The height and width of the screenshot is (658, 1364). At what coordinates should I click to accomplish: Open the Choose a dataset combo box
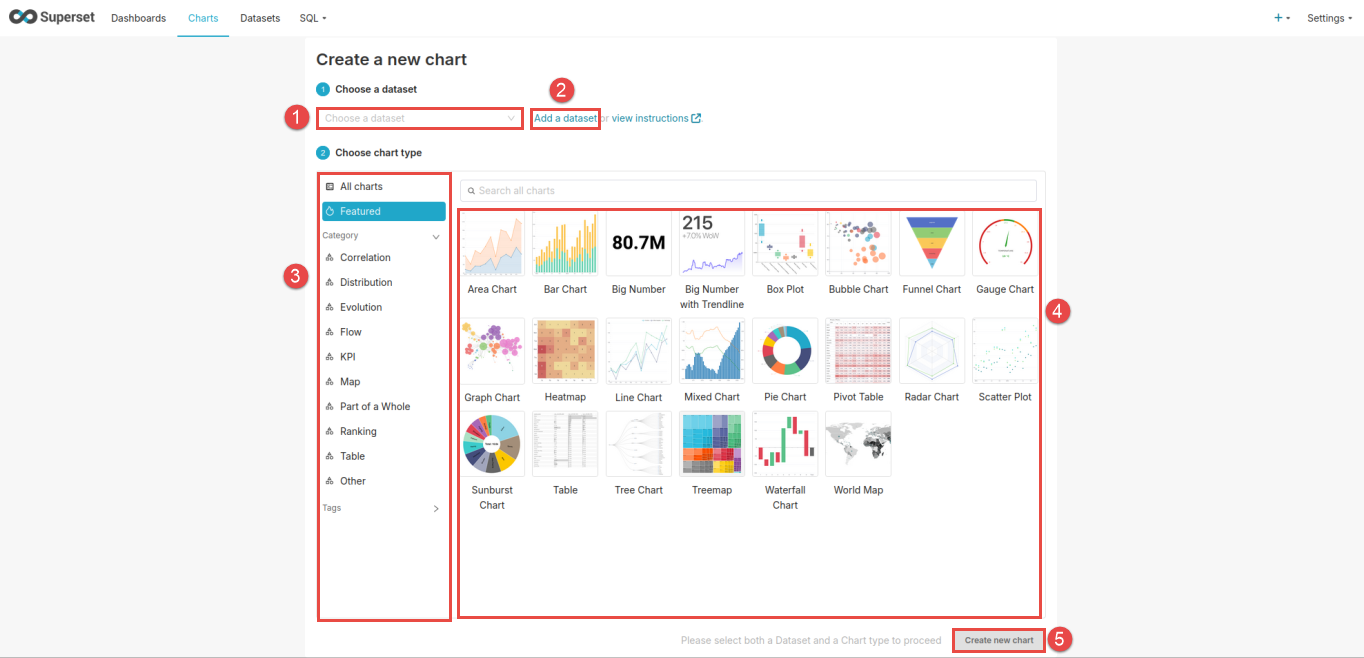point(420,118)
